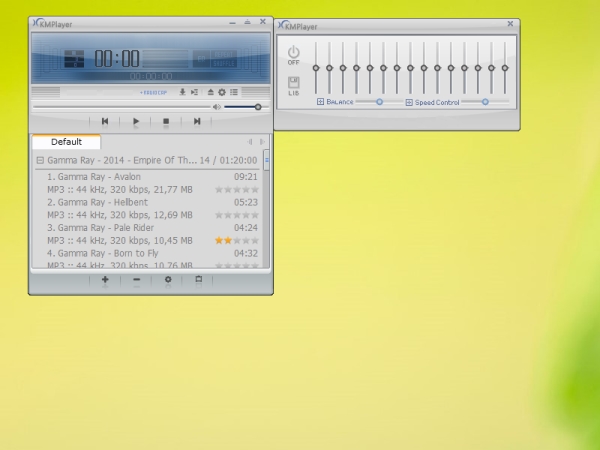Click the play-to-list arrow toolbar icon

pos(194,92)
